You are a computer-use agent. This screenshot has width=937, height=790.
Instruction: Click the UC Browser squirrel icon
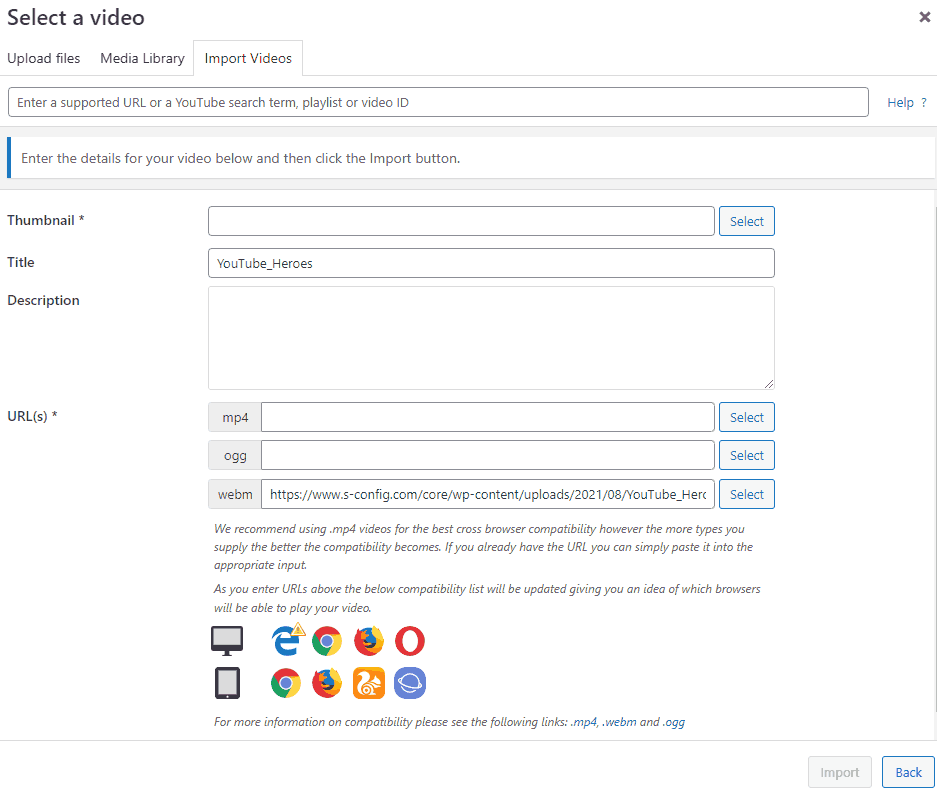pyautogui.click(x=369, y=683)
